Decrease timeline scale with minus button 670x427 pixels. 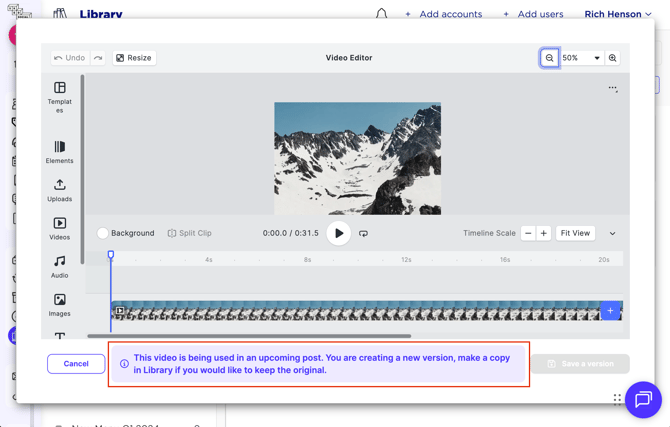[x=528, y=233]
